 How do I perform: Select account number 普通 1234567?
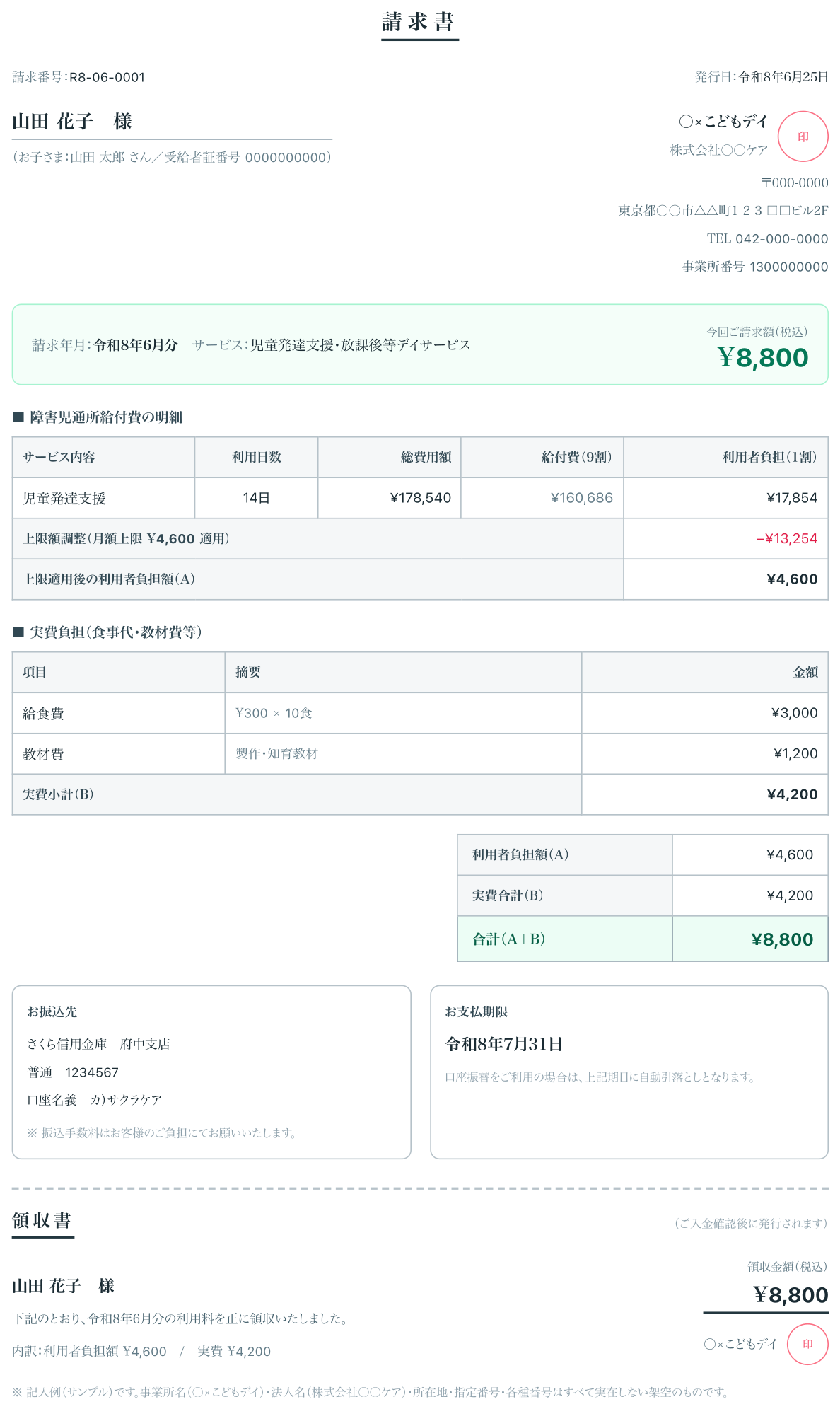73,1072
